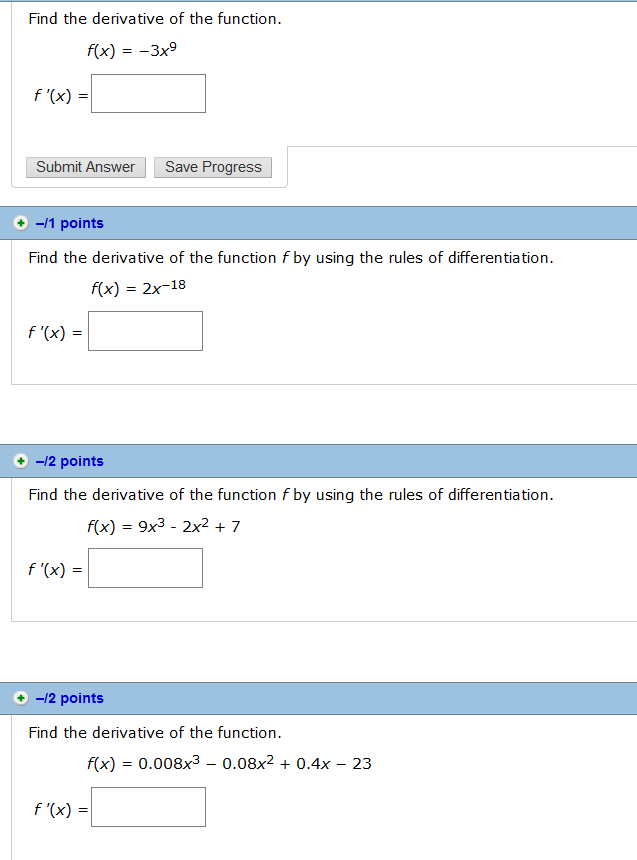
Task: Expand the plus icon beside –/1 points
Action: 21,223
